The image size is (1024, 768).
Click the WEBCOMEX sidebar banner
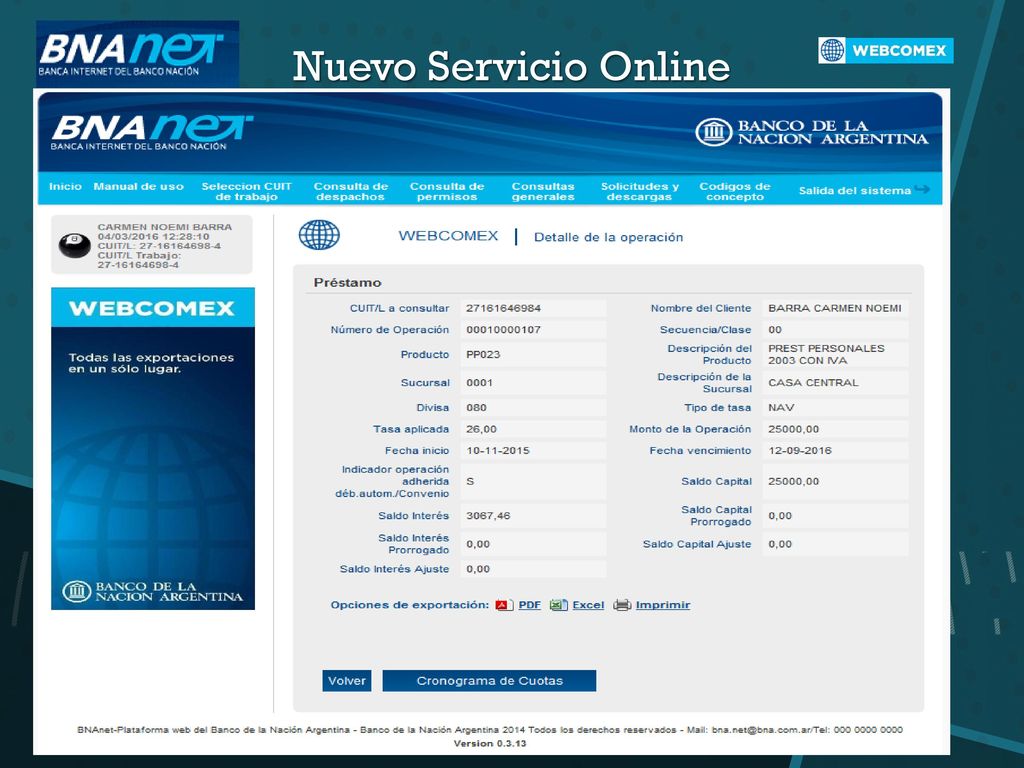coord(153,449)
